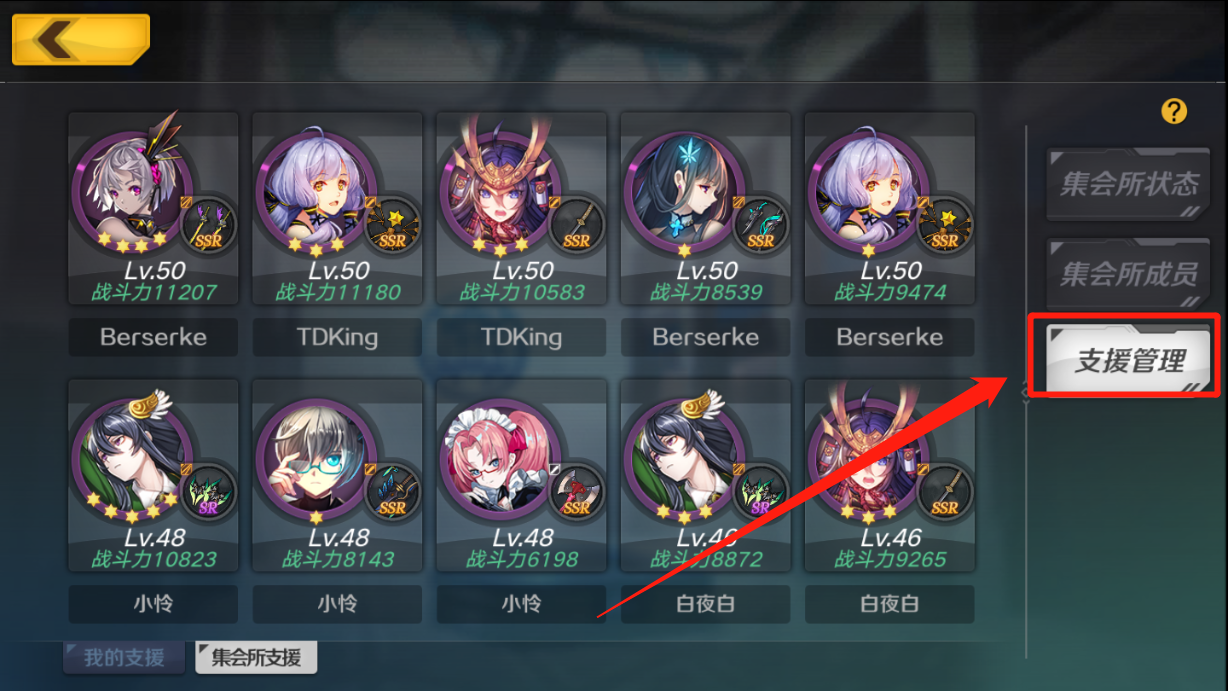Switch to 集会所支援 tab
Screen dimensions: 1228x691
coord(256,658)
